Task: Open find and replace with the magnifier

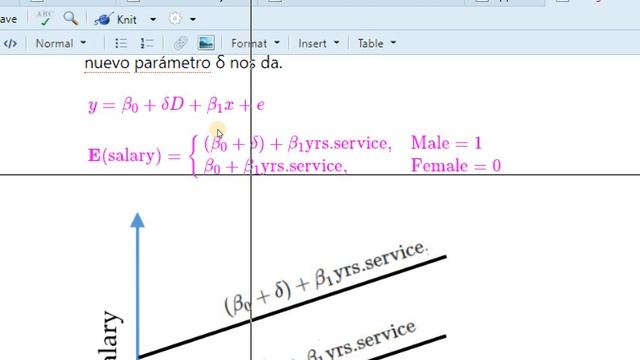Action: (x=71, y=18)
